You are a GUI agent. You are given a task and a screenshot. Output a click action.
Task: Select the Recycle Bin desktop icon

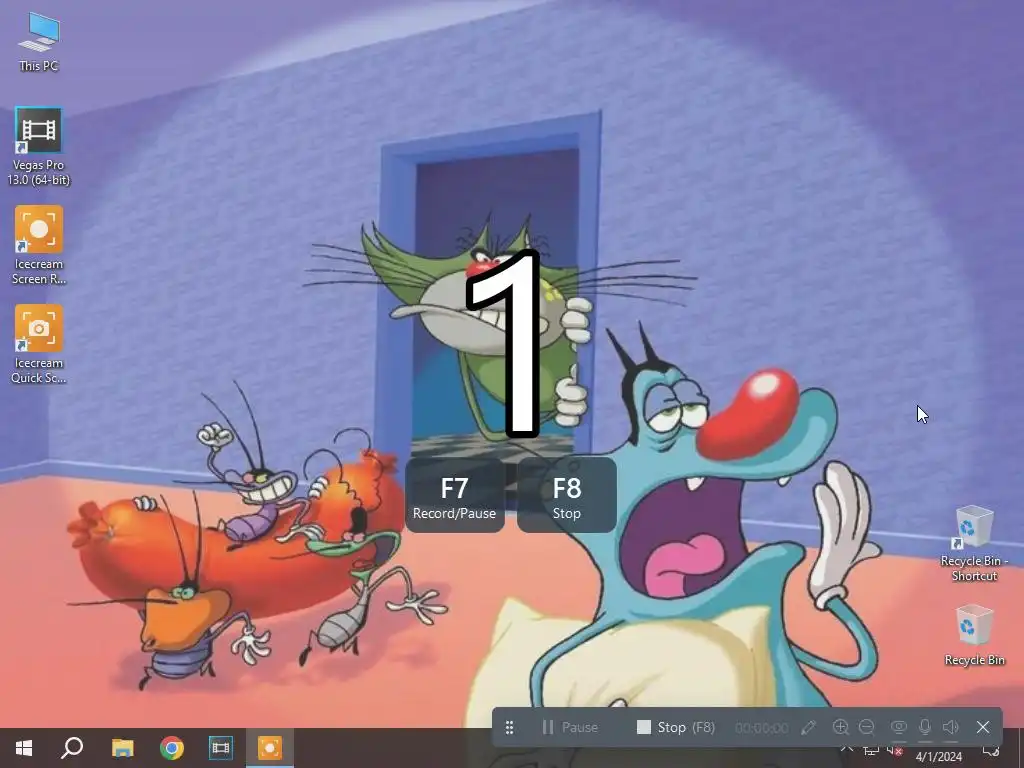point(974,635)
